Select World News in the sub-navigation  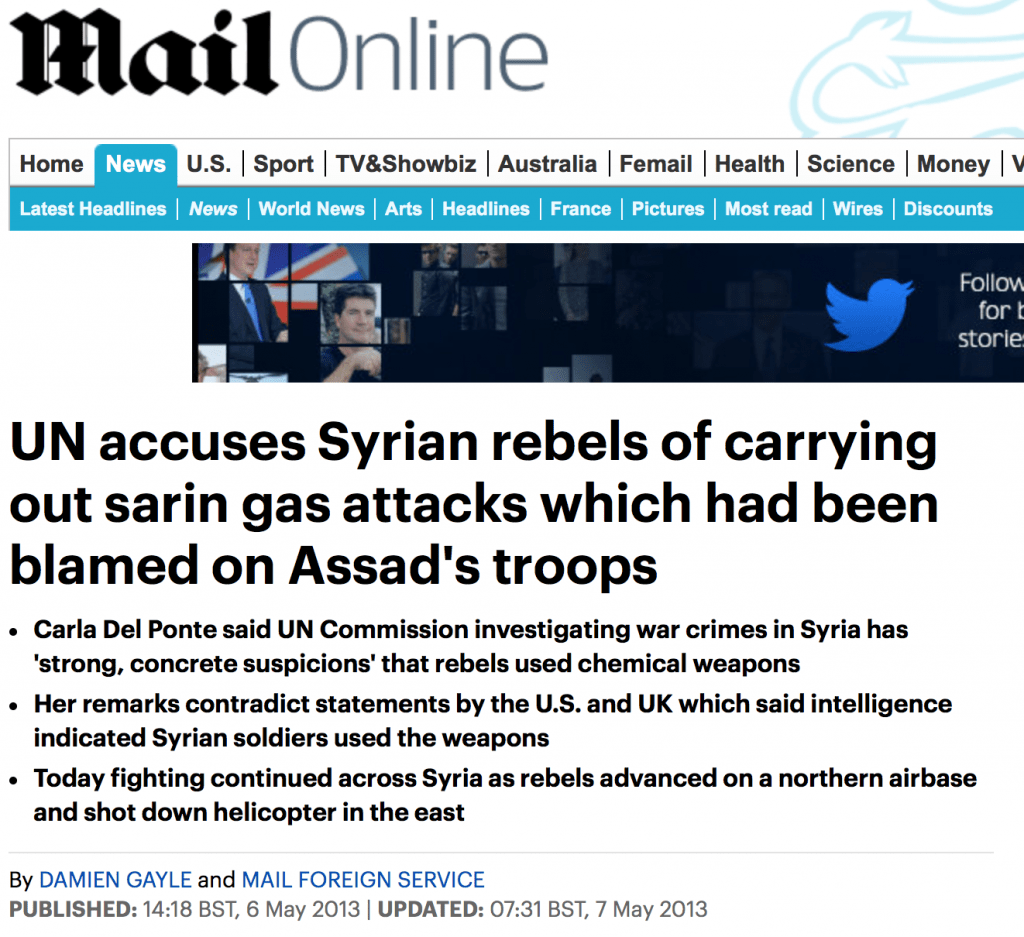tap(311, 208)
